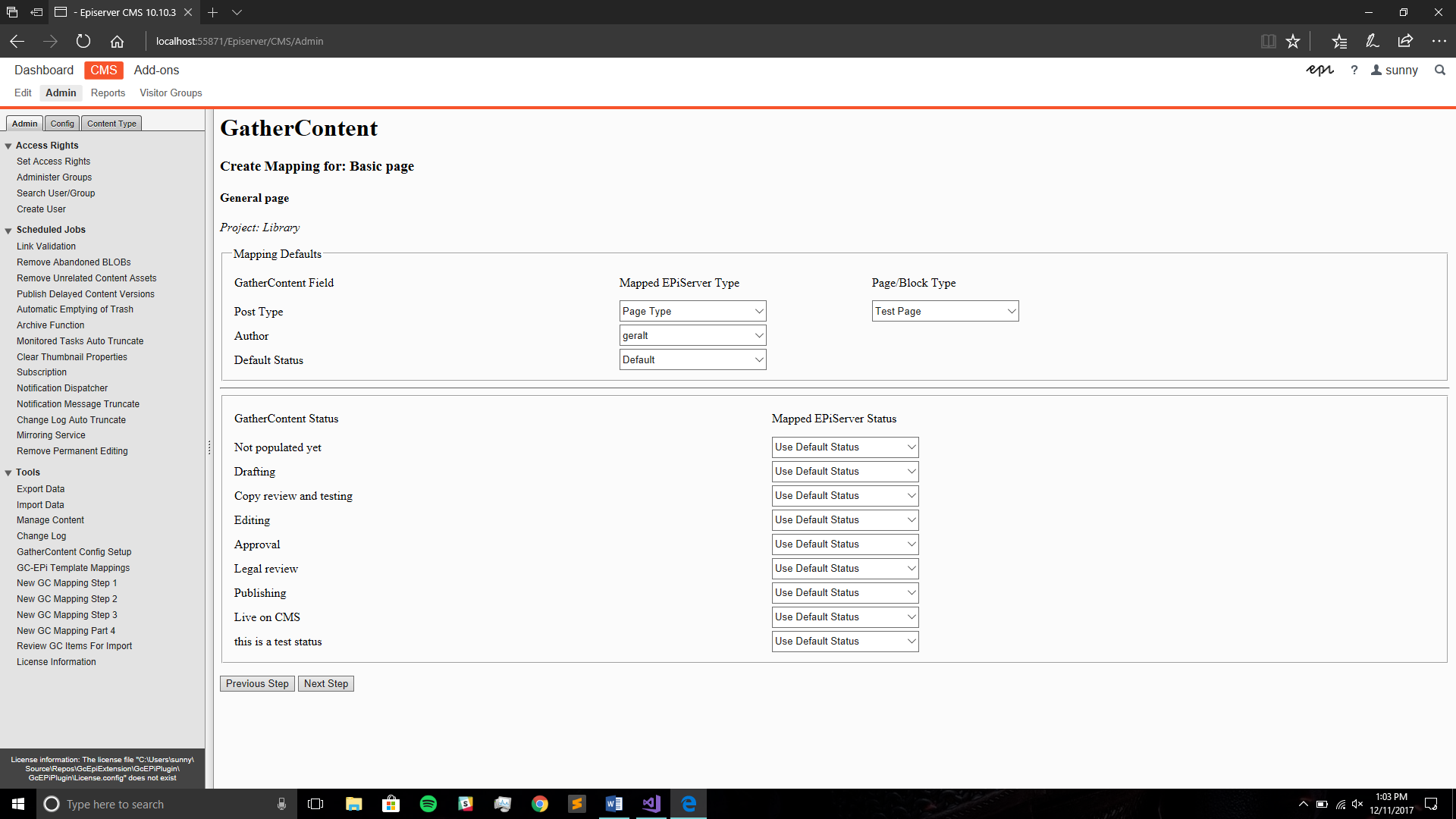The width and height of the screenshot is (1456, 819).
Task: Go to the Reports menu item
Action: pyautogui.click(x=108, y=93)
